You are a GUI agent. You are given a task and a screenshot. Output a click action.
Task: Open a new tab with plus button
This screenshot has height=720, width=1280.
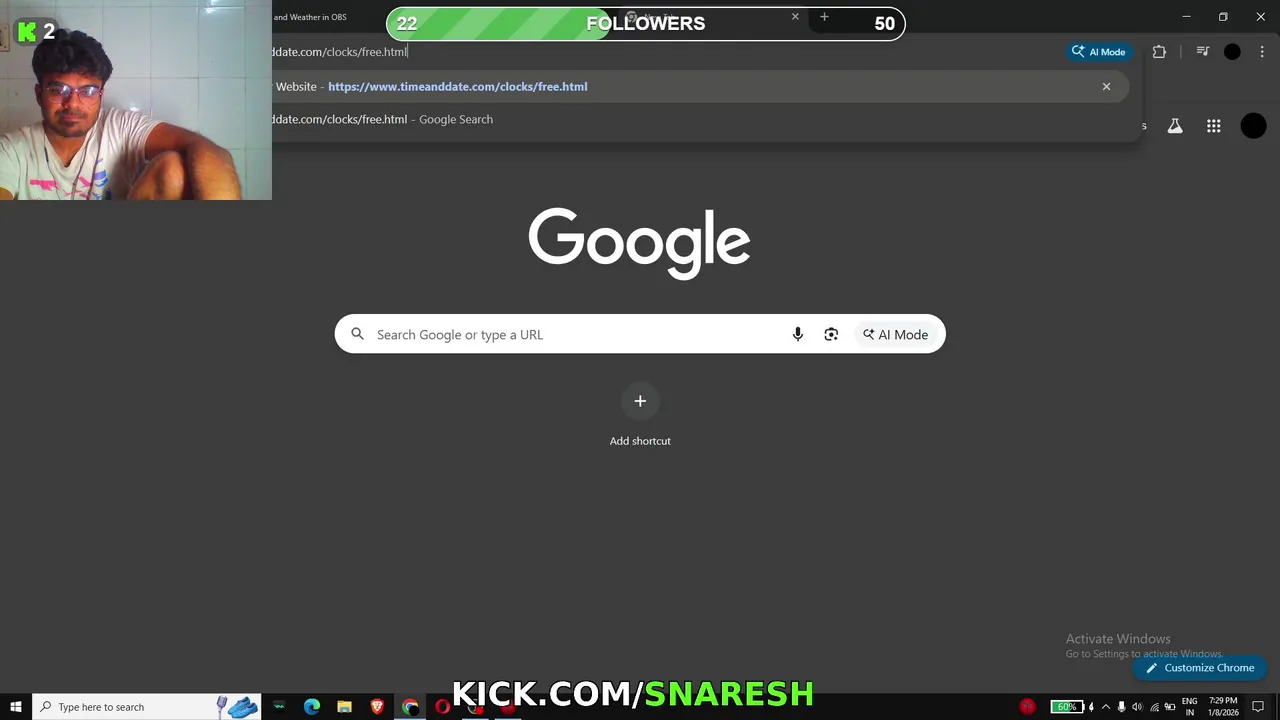824,17
